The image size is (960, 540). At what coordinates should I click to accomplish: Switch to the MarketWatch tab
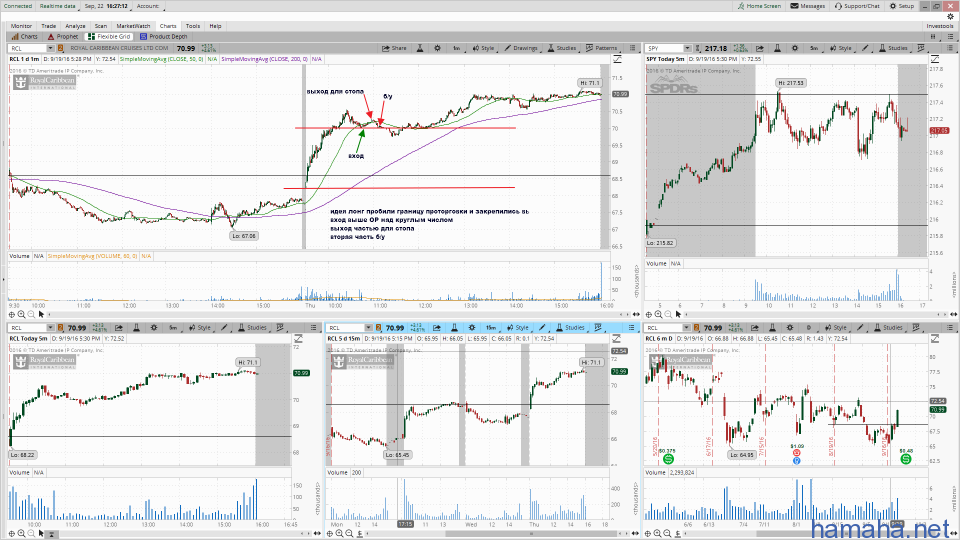point(133,26)
